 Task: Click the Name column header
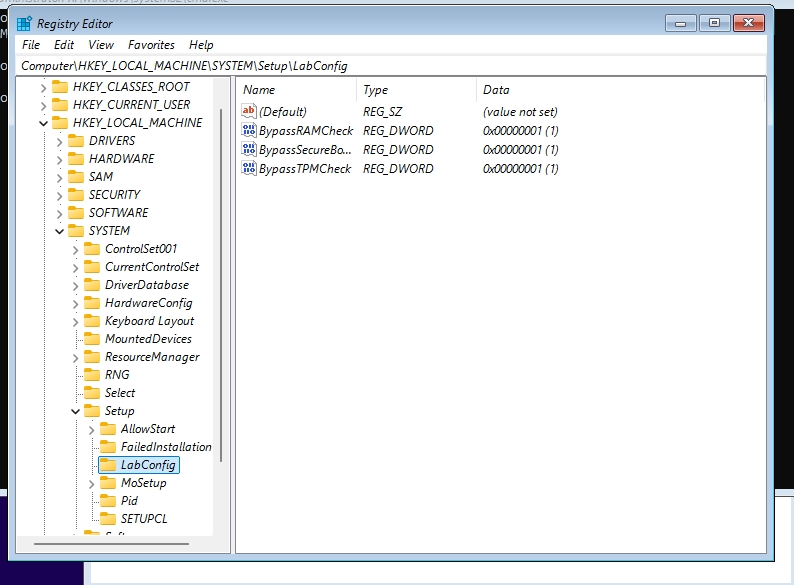(296, 90)
